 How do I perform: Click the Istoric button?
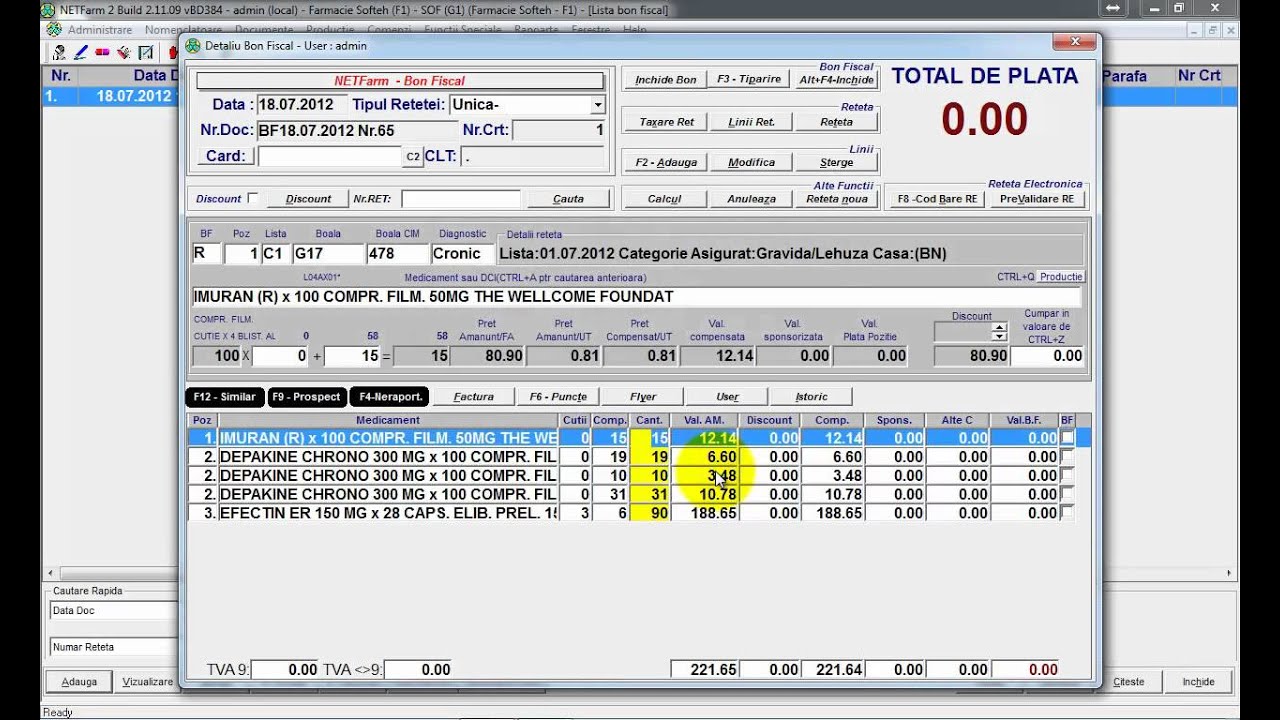811,397
